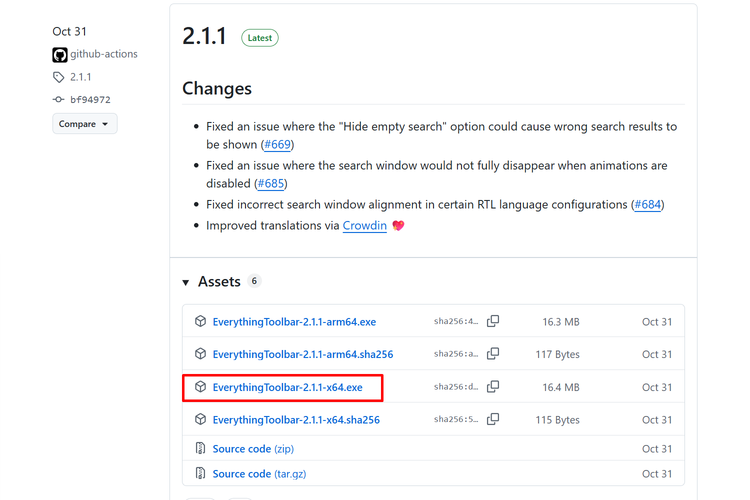The image size is (750, 500).
Task: Open issue #669 link
Action: click(x=277, y=145)
